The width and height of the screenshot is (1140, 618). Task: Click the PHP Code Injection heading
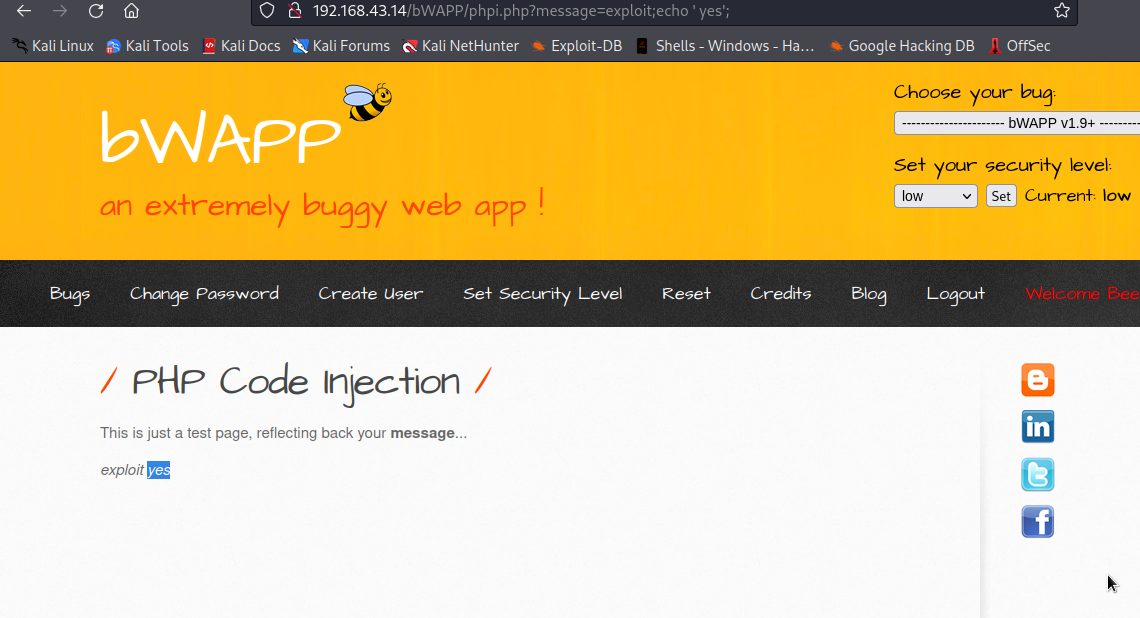(x=296, y=382)
